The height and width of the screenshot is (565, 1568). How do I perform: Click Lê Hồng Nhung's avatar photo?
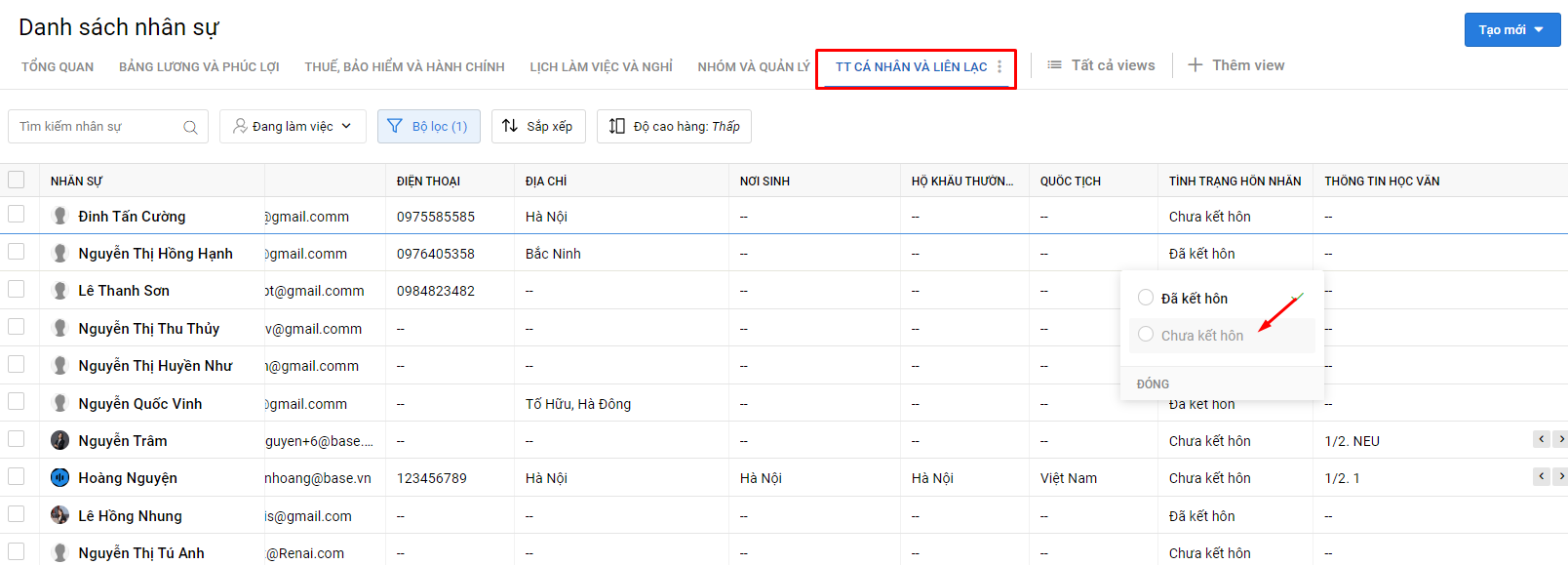click(59, 515)
